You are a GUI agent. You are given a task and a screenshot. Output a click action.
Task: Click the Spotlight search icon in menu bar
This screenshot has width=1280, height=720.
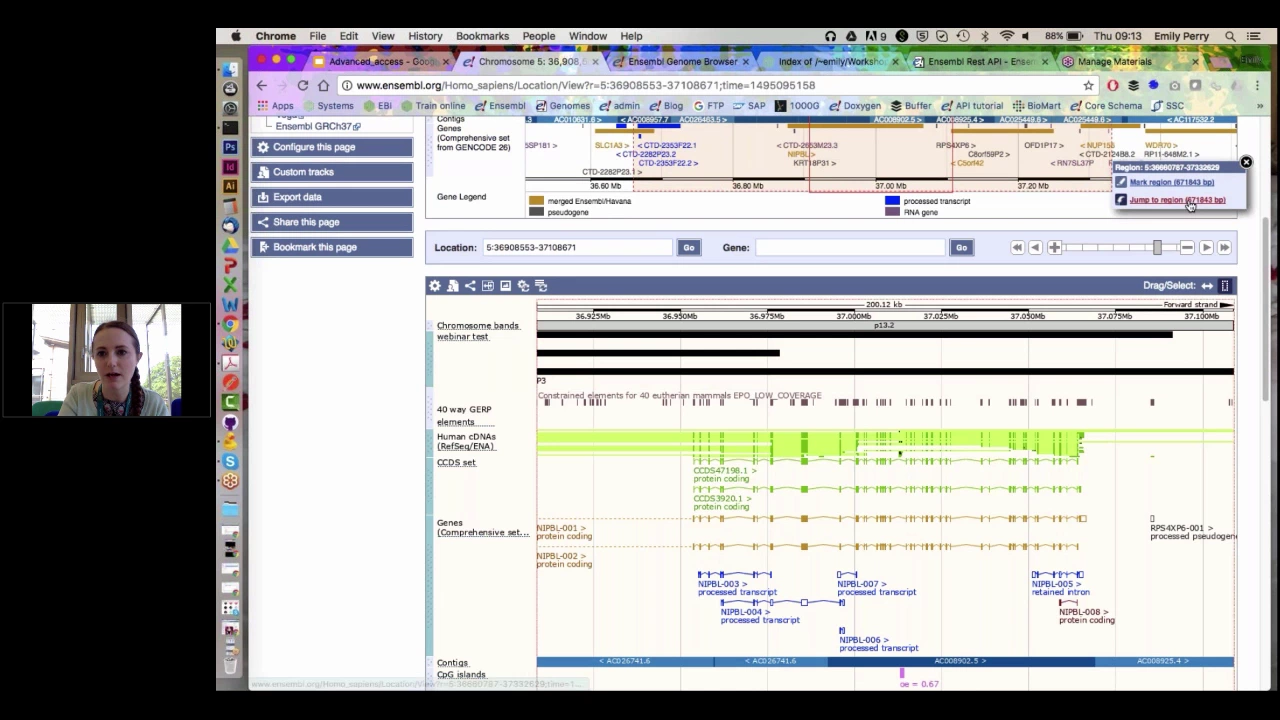tap(1230, 36)
